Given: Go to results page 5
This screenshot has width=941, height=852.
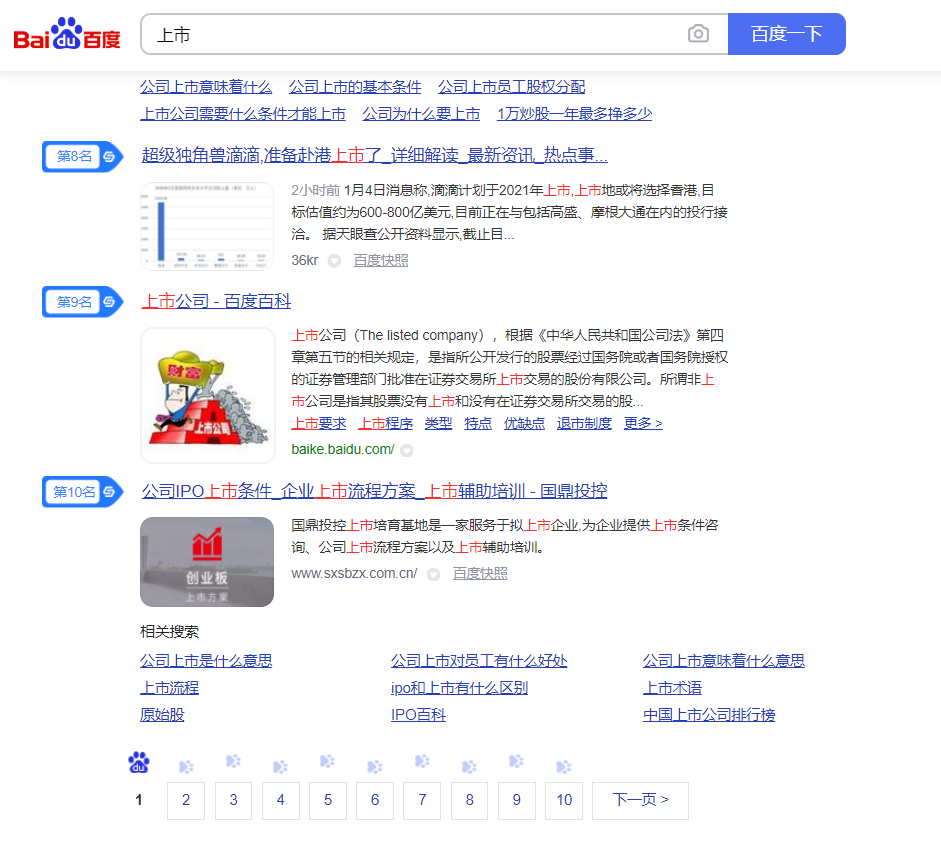Looking at the screenshot, I should [x=328, y=800].
